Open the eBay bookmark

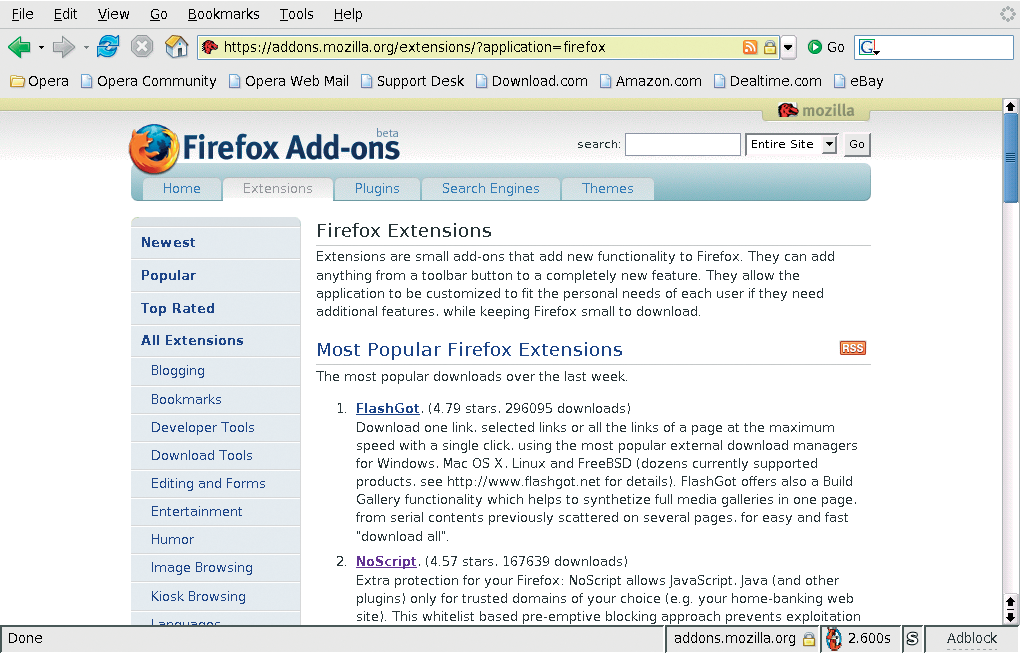coord(859,81)
